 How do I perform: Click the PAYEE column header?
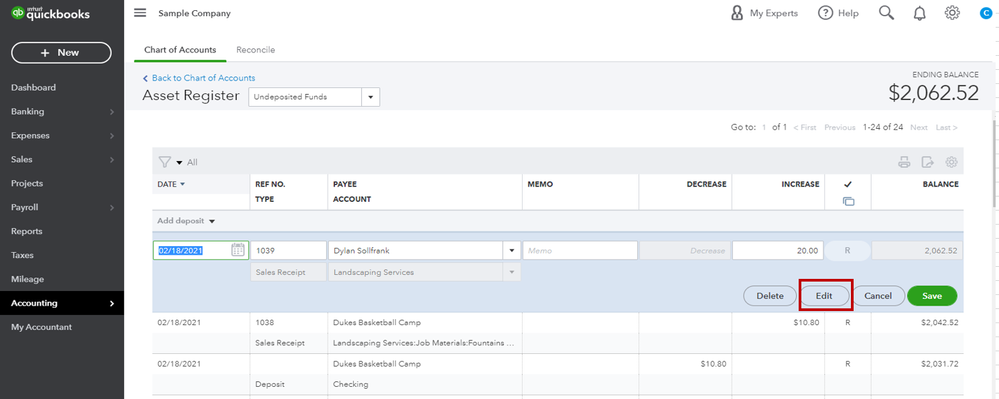tap(345, 184)
